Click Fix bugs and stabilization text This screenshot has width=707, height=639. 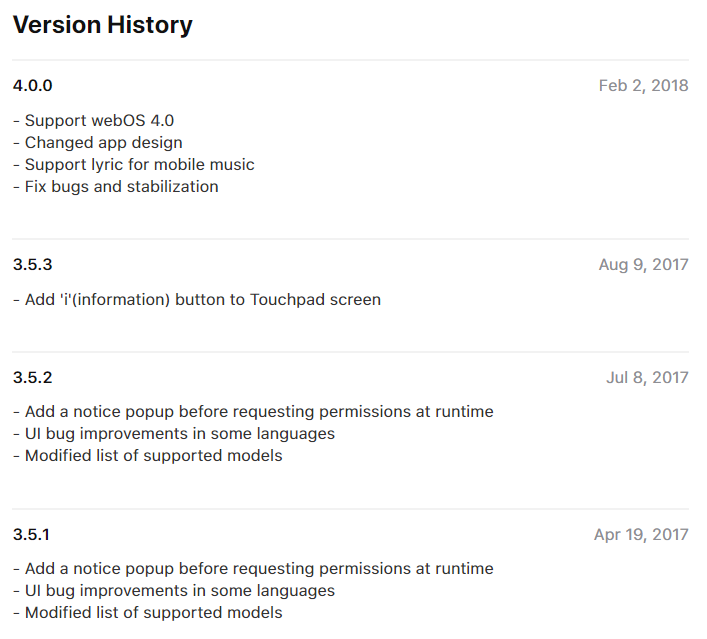coord(115,187)
